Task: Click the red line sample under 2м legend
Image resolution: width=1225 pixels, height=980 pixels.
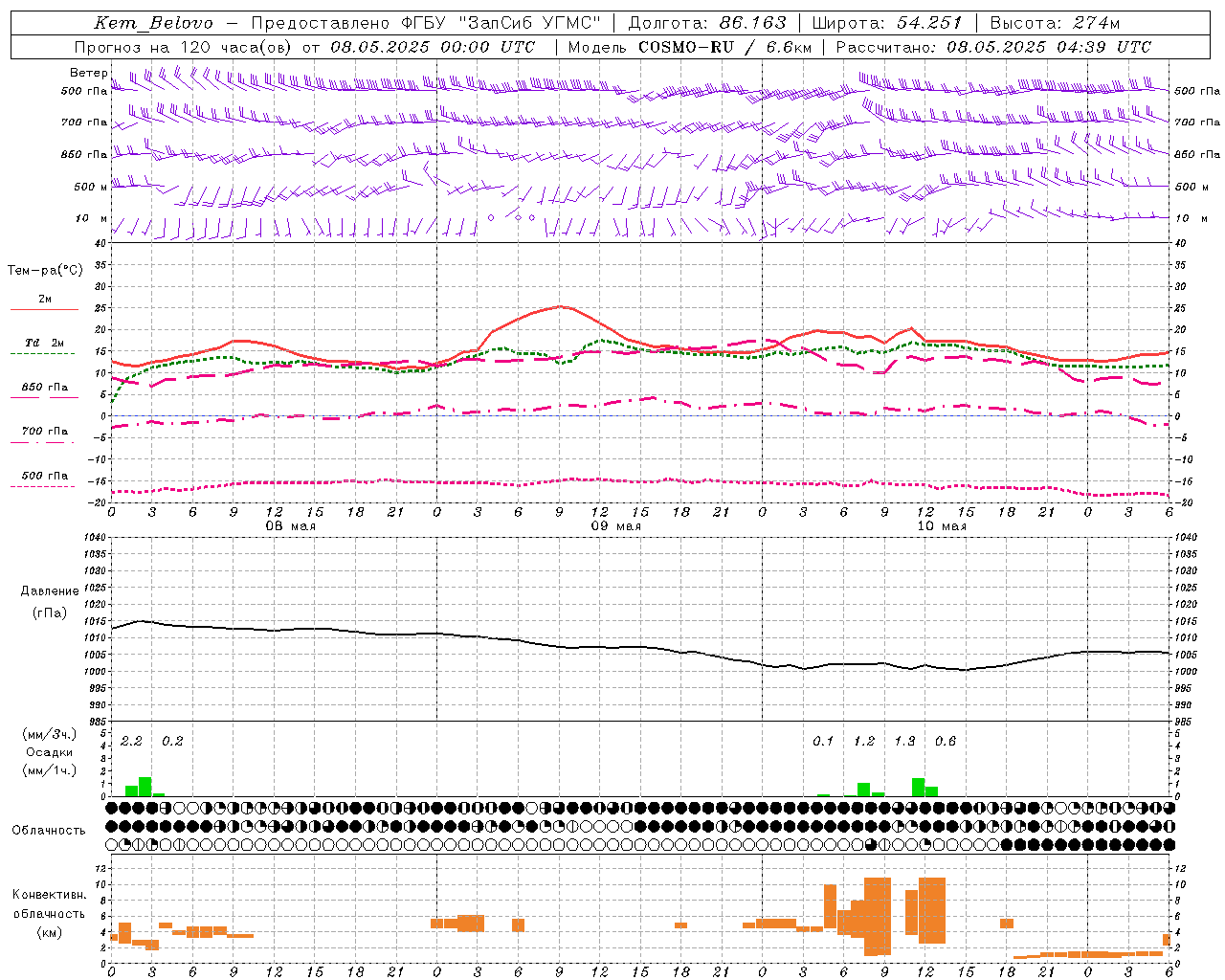Action: pos(44,310)
